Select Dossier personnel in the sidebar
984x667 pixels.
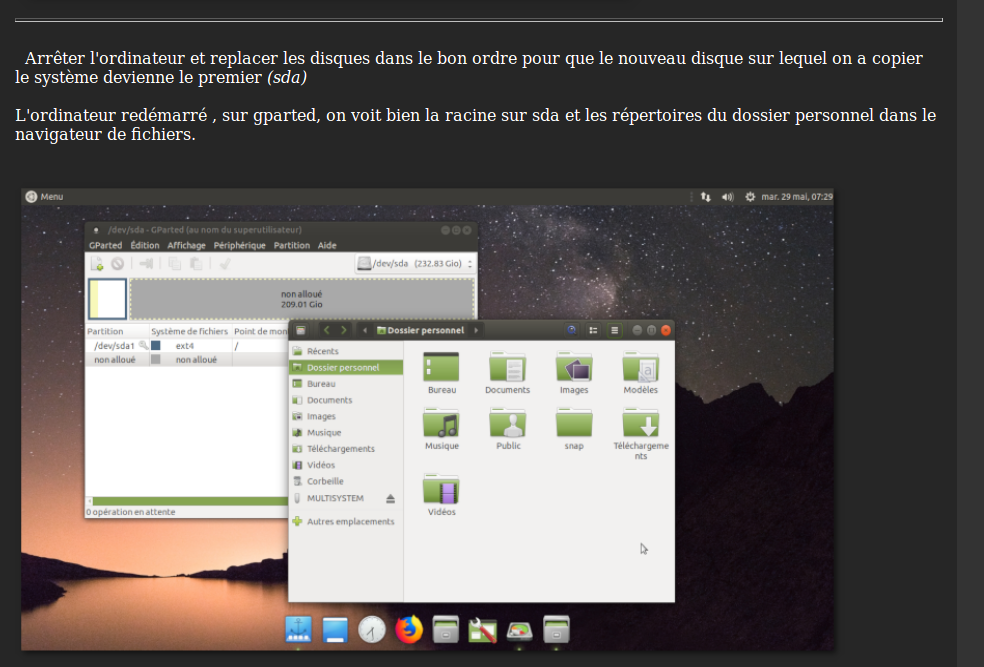tap(346, 368)
